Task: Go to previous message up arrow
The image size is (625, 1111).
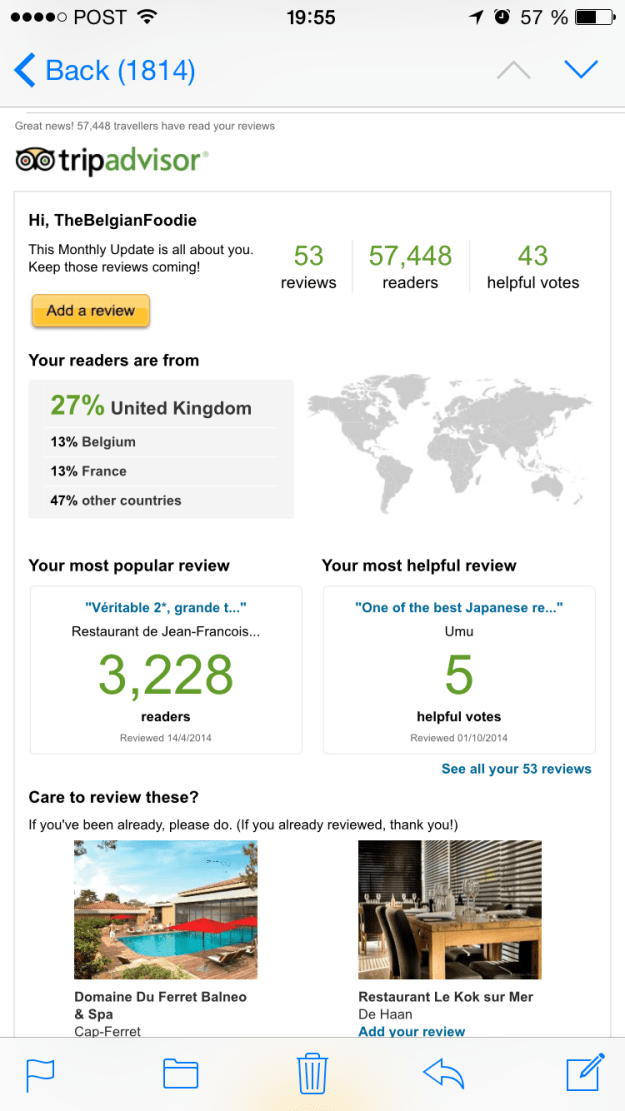Action: pyautogui.click(x=513, y=70)
